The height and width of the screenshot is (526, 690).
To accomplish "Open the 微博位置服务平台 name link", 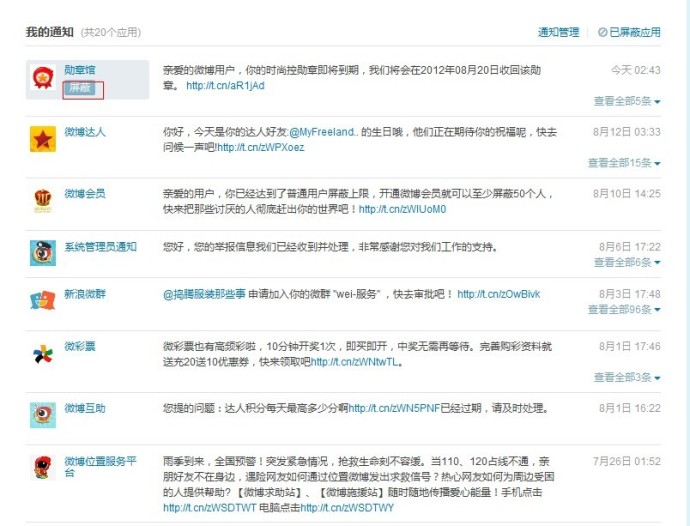I will (101, 467).
